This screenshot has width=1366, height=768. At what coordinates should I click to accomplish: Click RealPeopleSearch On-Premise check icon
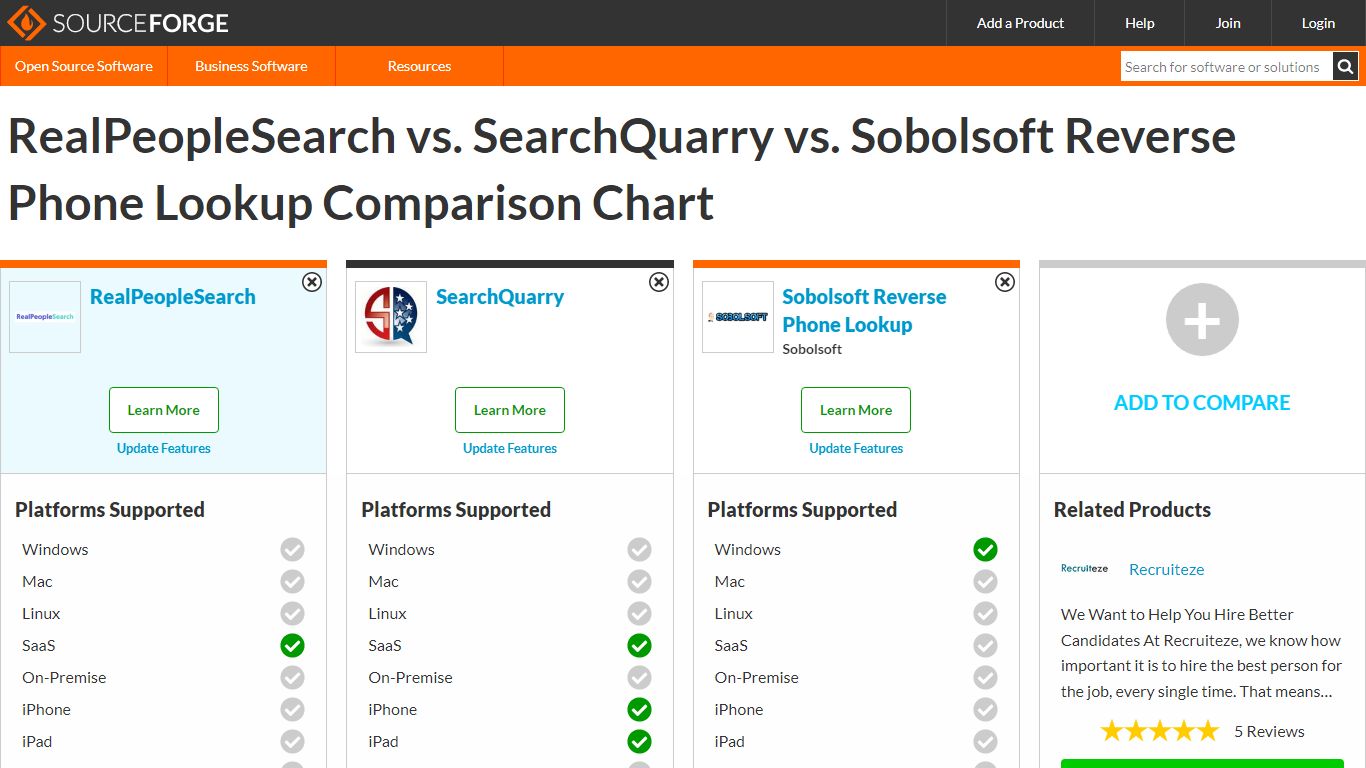tap(292, 677)
